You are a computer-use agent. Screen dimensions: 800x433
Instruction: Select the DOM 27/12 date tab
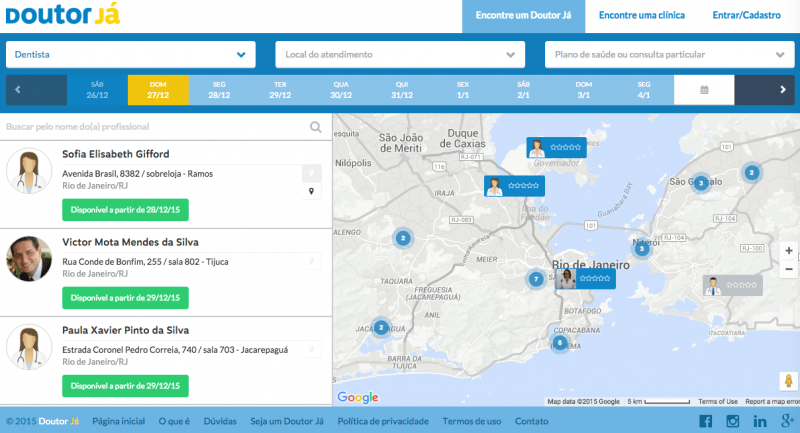[157, 90]
